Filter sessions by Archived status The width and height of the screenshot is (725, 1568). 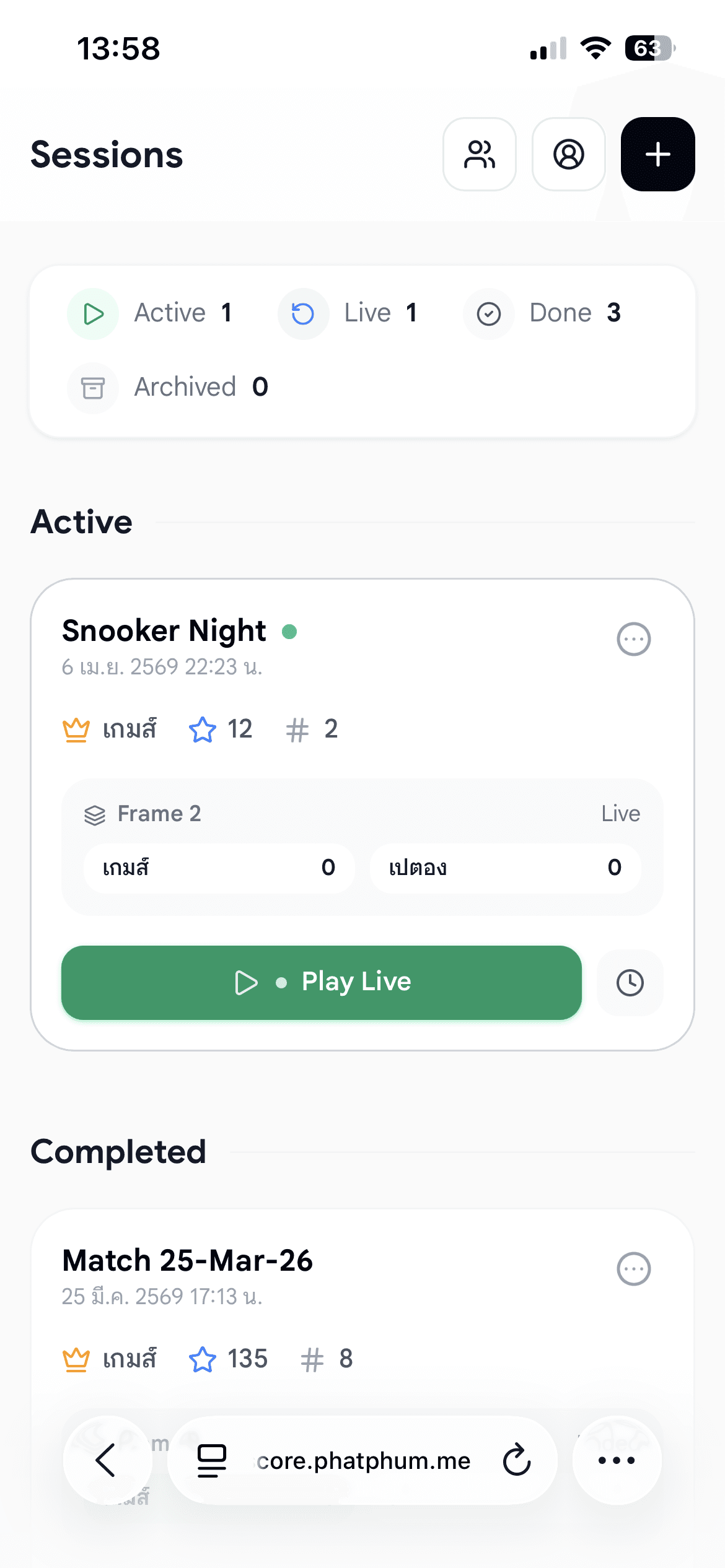point(169,388)
